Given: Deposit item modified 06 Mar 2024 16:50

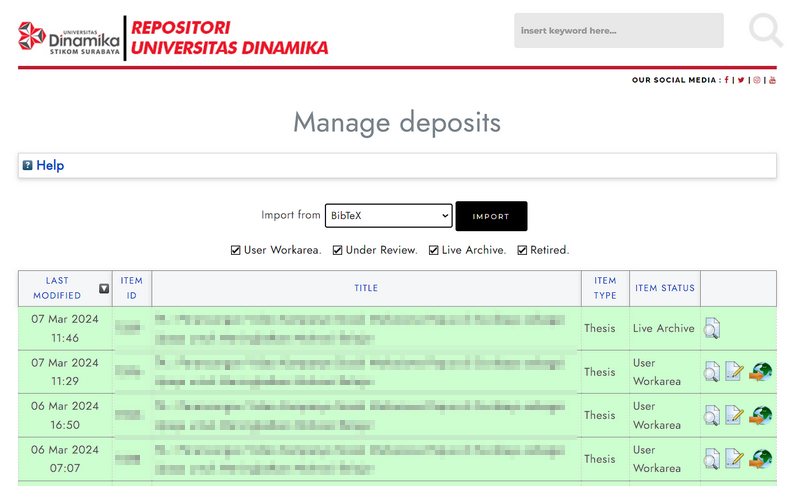Looking at the screenshot, I should (x=760, y=415).
